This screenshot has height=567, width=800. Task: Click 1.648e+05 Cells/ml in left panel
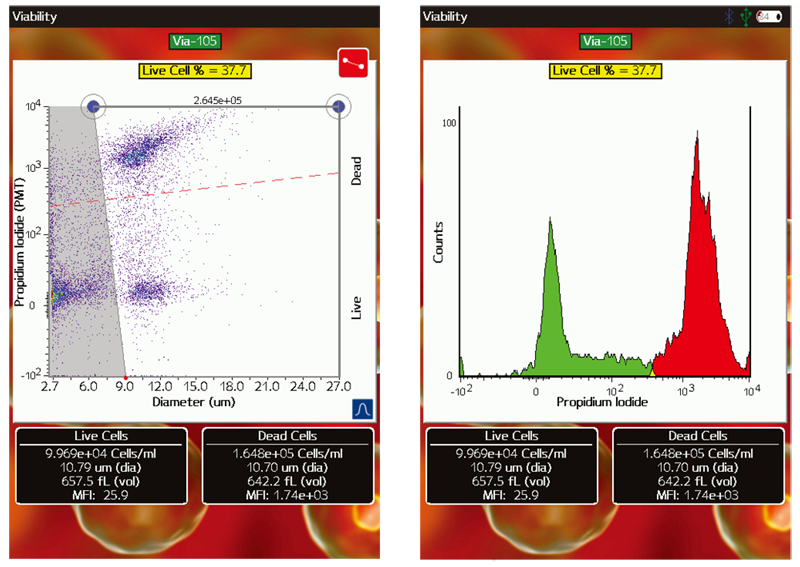[287, 453]
